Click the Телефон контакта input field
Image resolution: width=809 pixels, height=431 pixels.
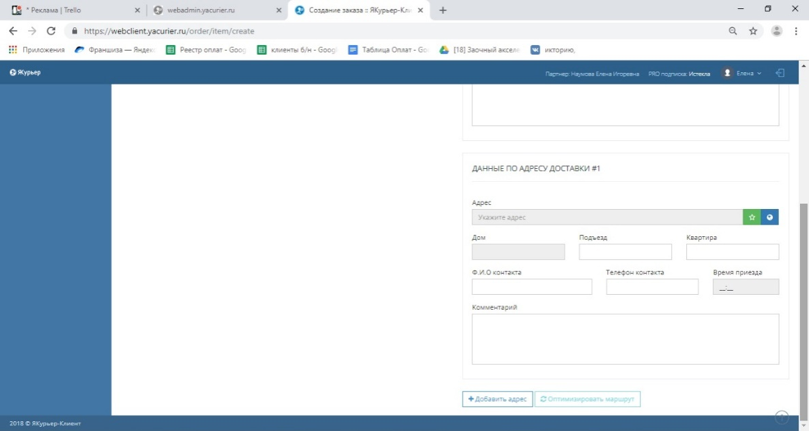click(x=652, y=287)
